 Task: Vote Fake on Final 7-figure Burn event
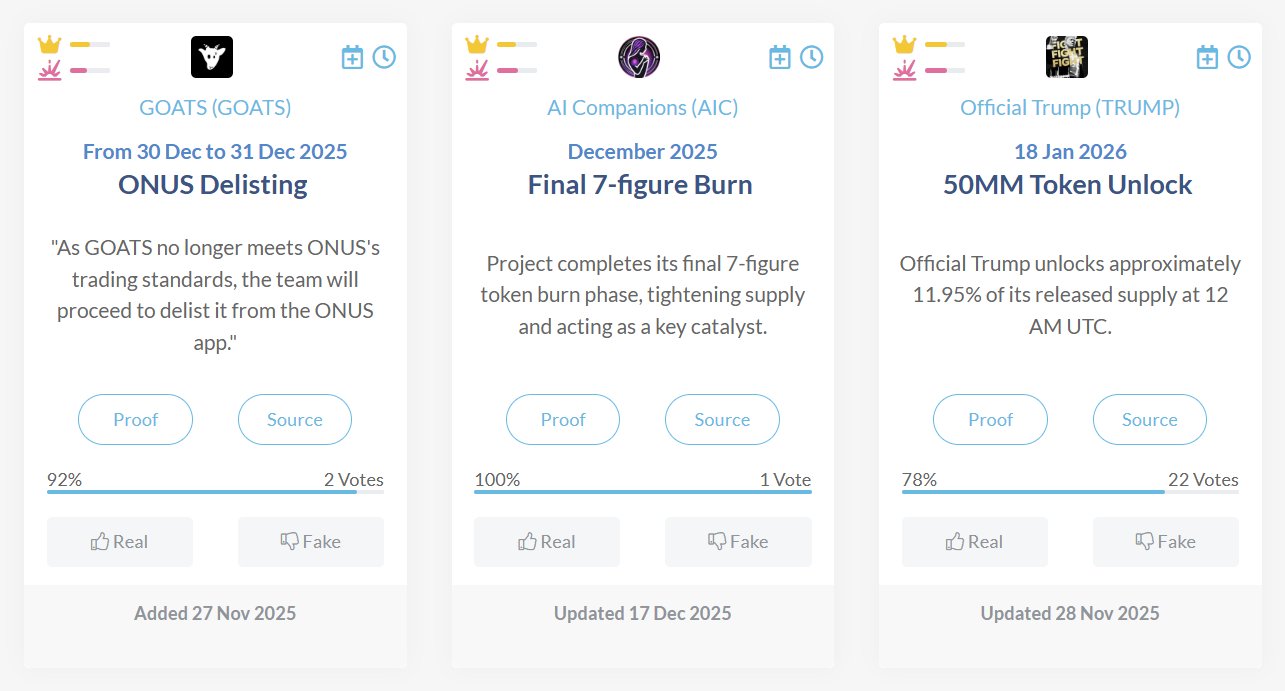(x=738, y=542)
